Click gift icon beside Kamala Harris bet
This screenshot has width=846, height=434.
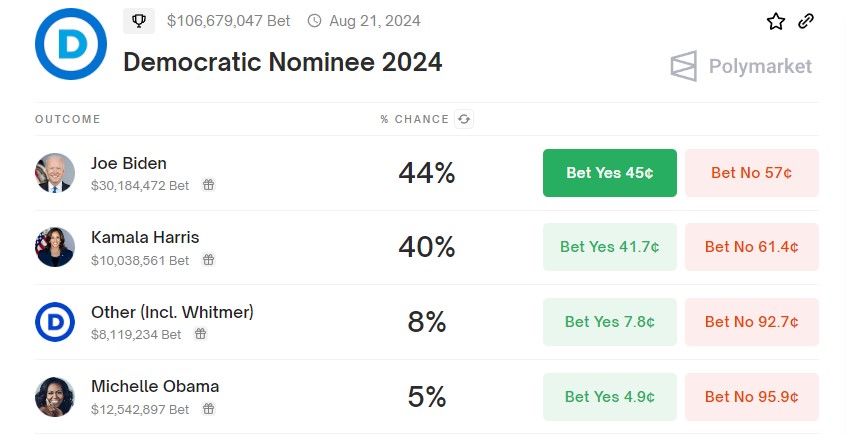(208, 260)
